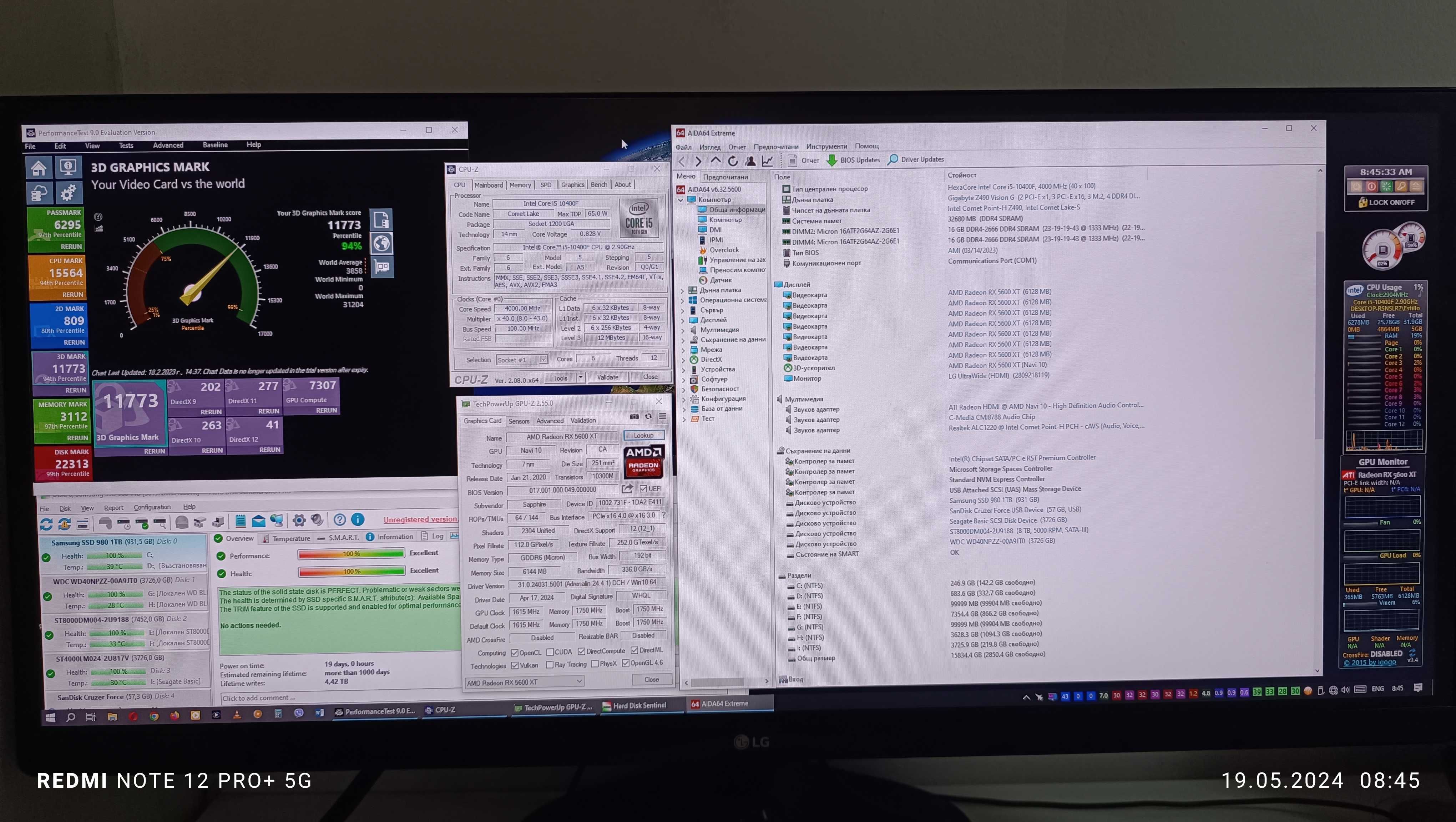1456x822 pixels.
Task: Toggle Ray Tracing checkbox in GPU-Z
Action: pos(550,665)
